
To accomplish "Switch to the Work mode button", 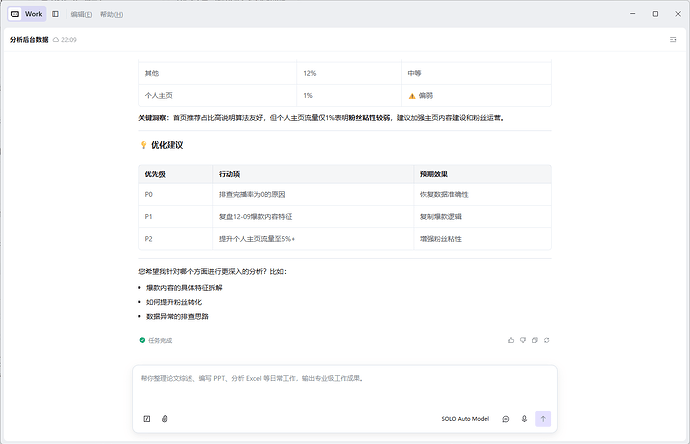I will [27, 14].
